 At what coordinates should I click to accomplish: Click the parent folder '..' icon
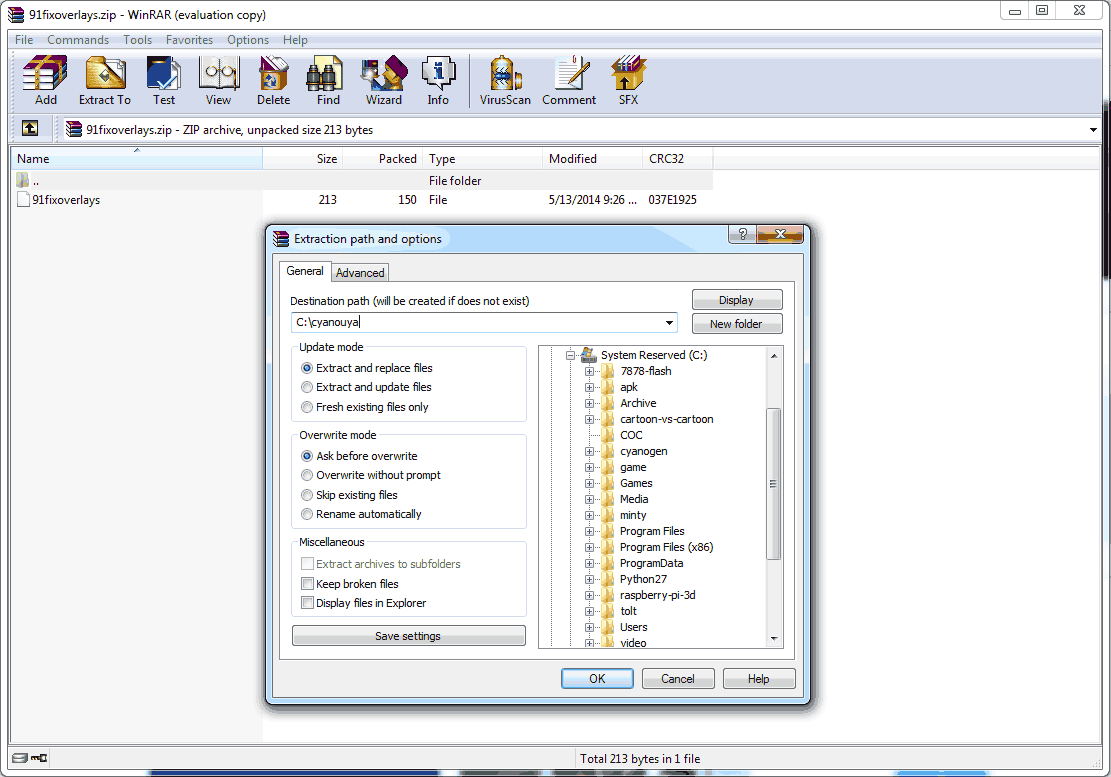23,181
